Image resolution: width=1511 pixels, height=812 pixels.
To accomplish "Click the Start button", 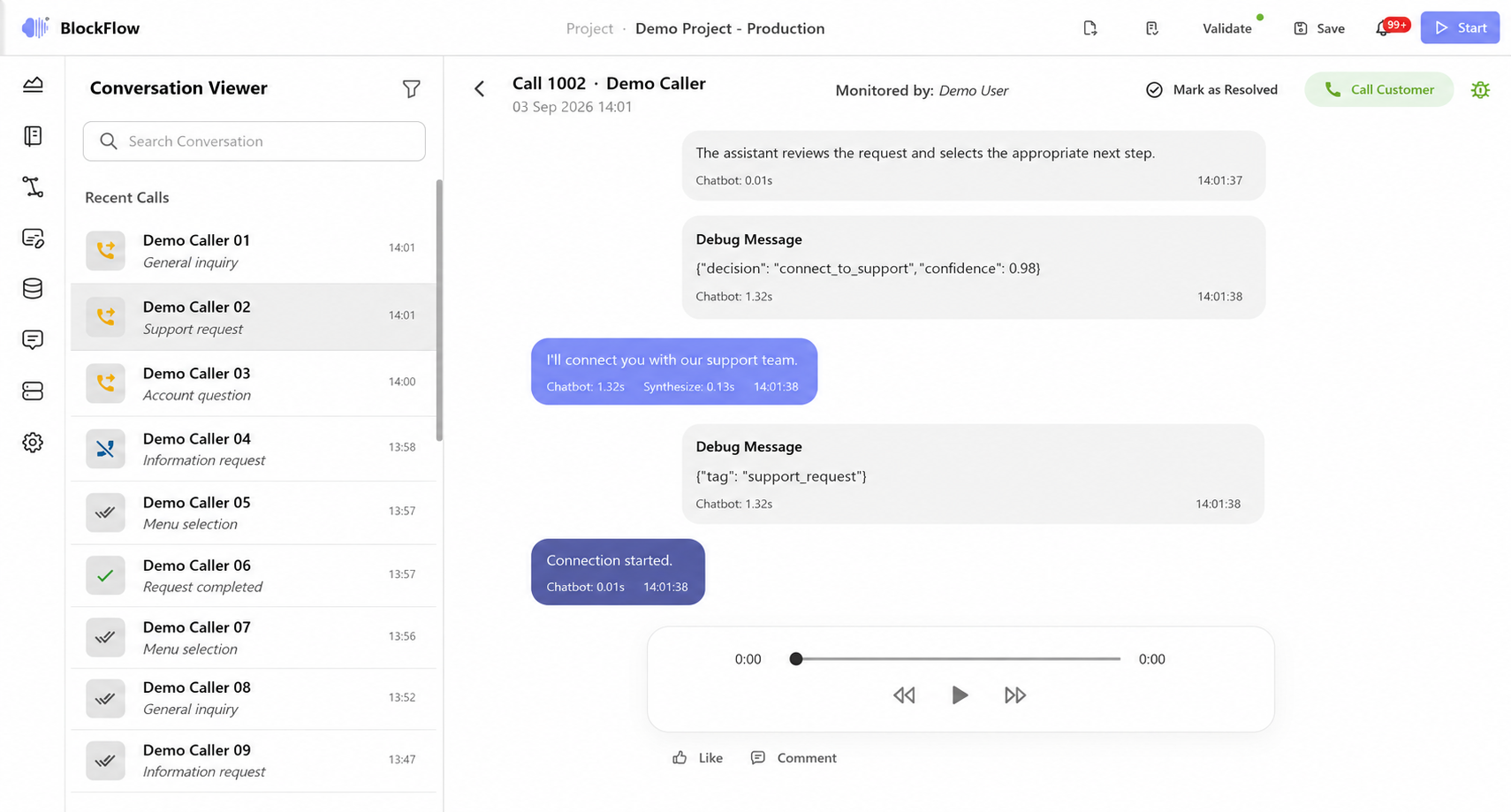I will (x=1460, y=27).
